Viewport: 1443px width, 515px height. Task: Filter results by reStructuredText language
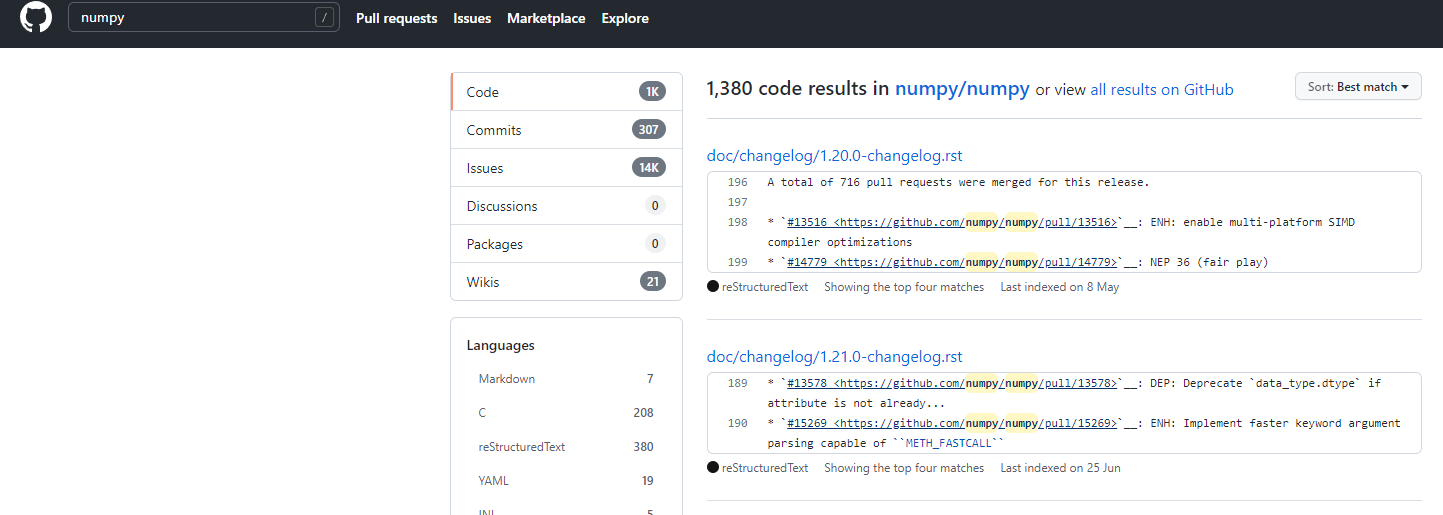pos(566,447)
